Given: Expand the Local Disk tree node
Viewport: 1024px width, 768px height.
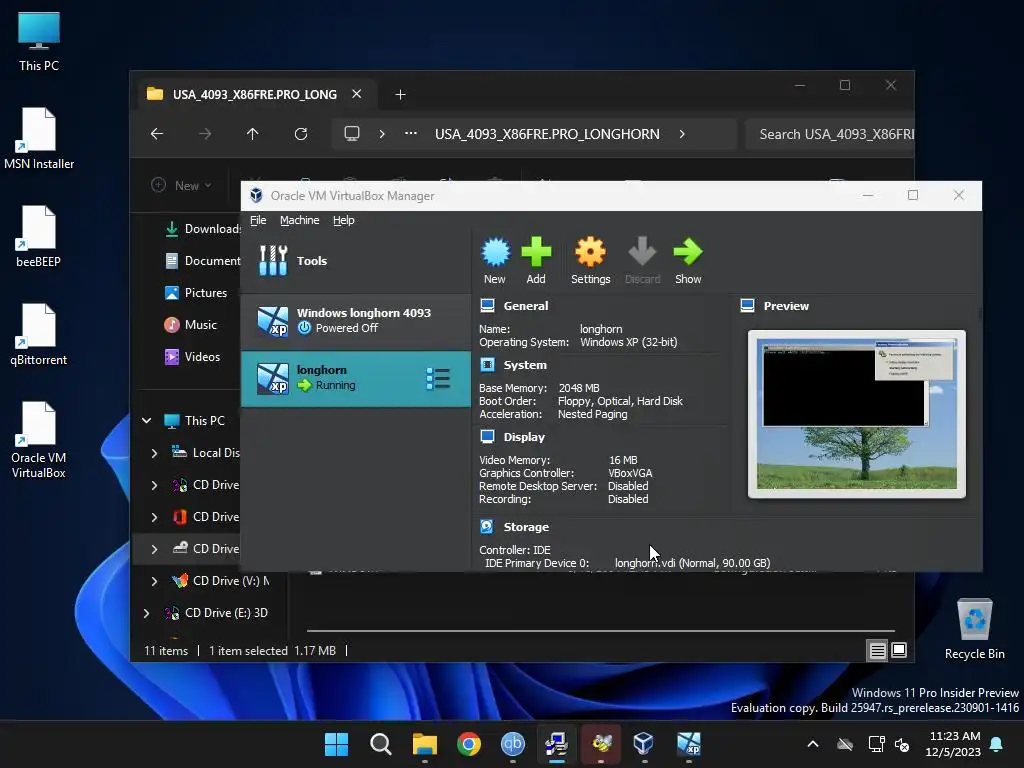Looking at the screenshot, I should click(154, 453).
